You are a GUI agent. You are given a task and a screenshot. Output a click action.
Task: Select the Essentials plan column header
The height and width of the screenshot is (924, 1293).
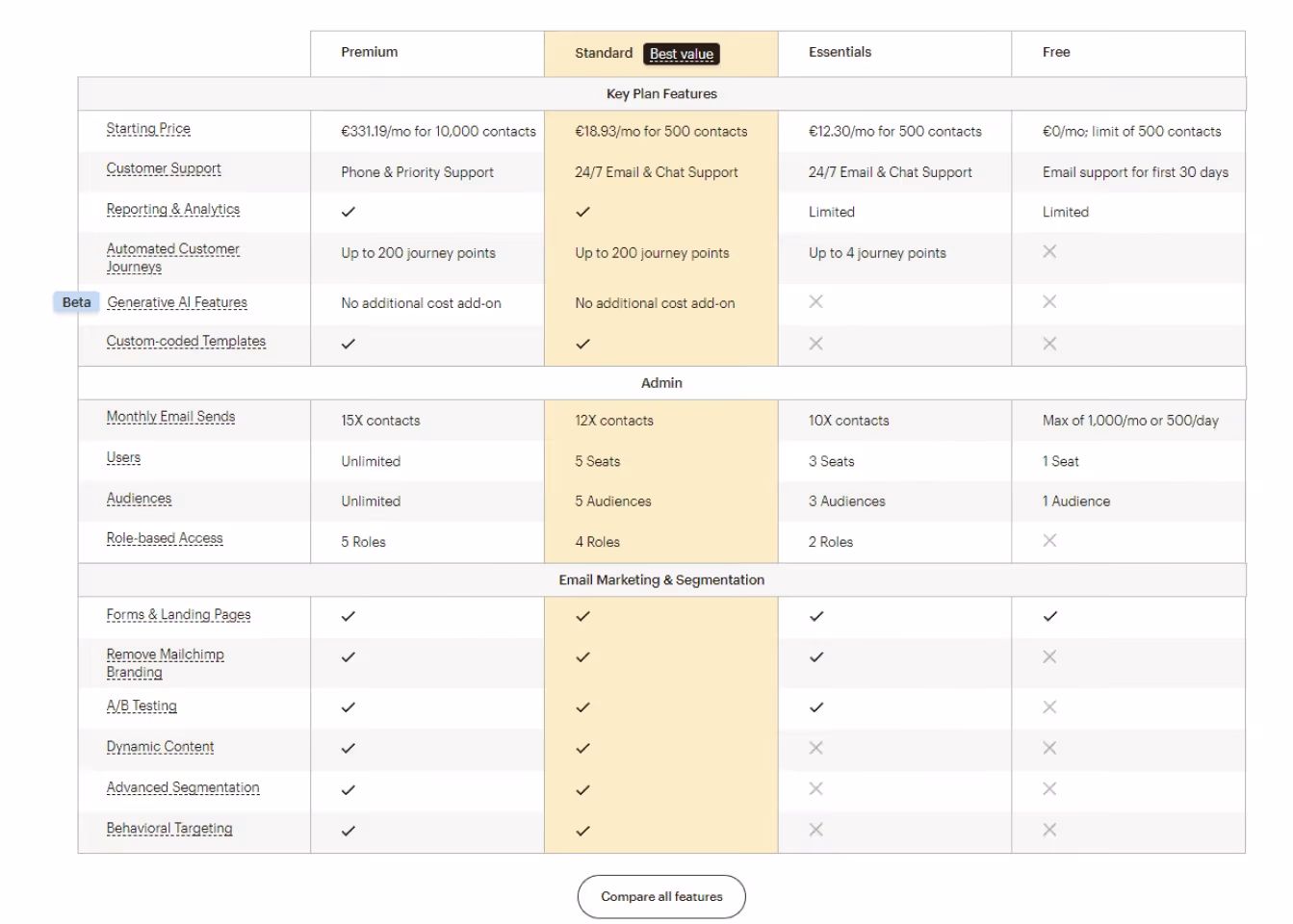point(895,53)
